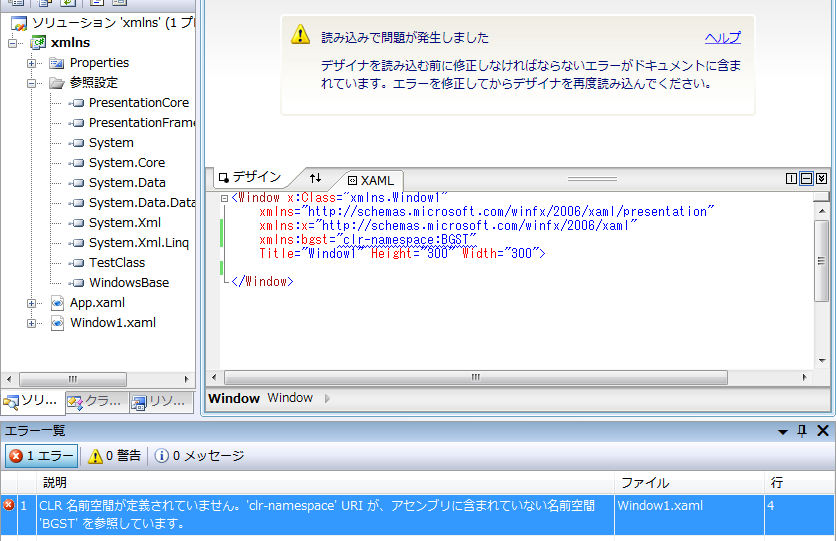This screenshot has height=541, width=836.
Task: Toggle the 1 エラー errors filter
Action: pos(42,456)
